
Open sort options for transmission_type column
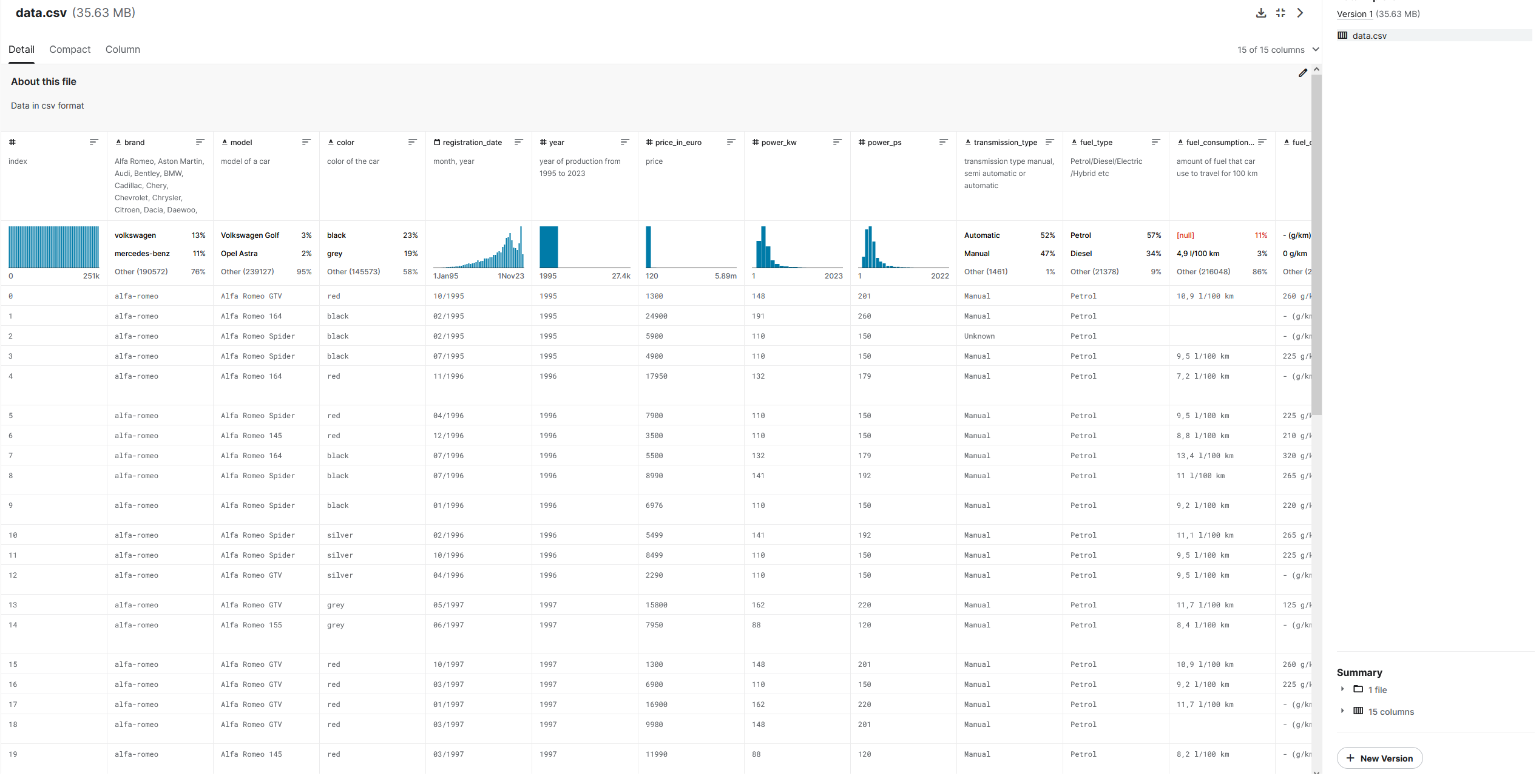1049,142
